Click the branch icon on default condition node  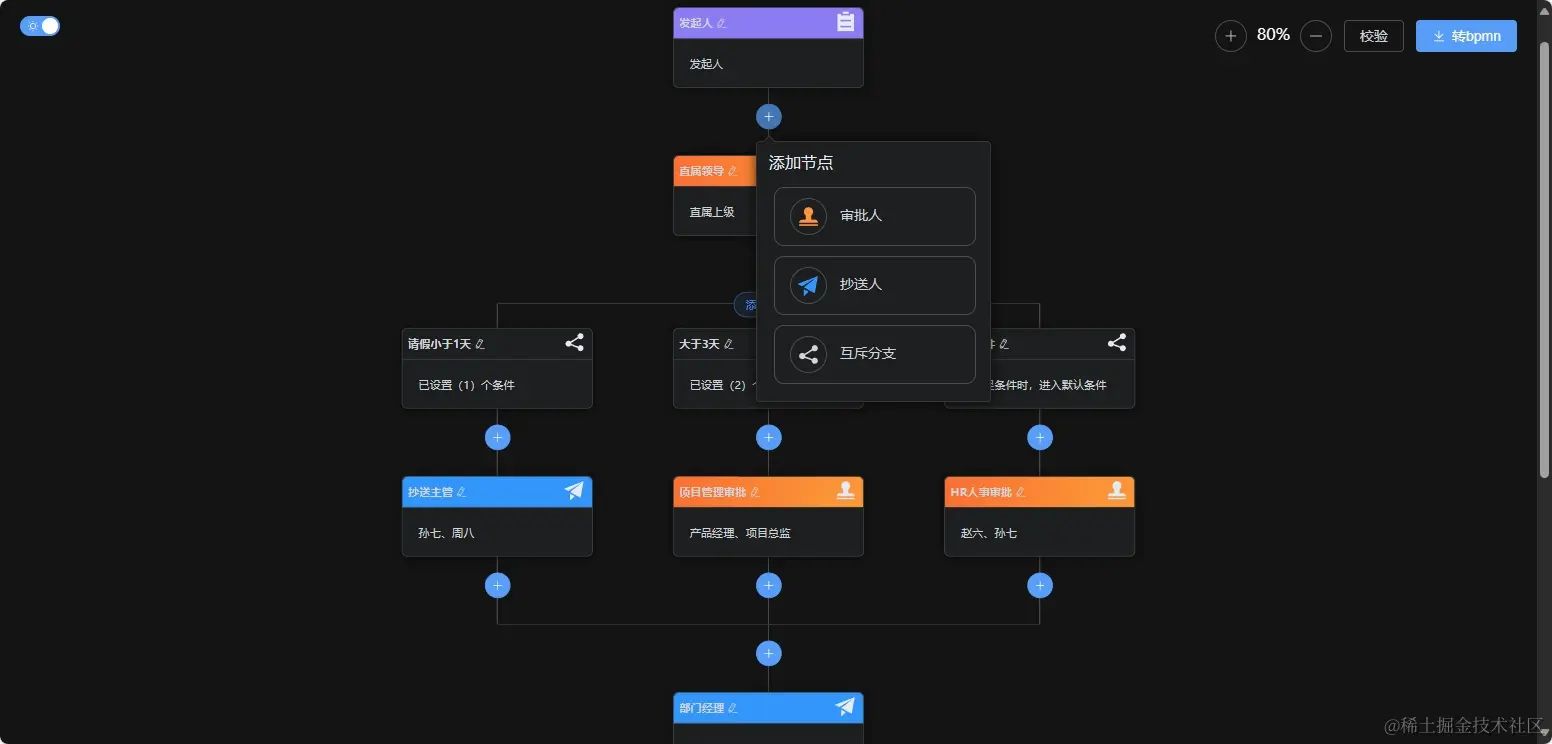[x=1117, y=343]
